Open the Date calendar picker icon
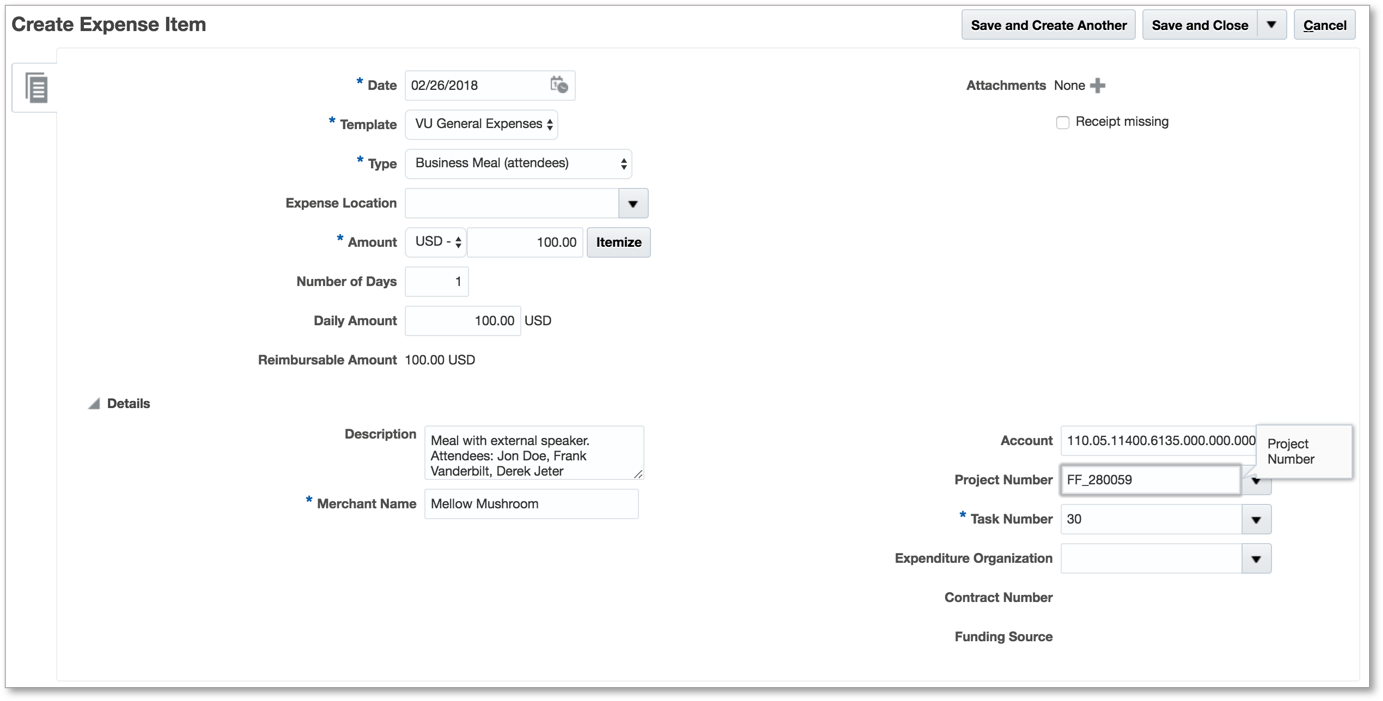 [559, 85]
